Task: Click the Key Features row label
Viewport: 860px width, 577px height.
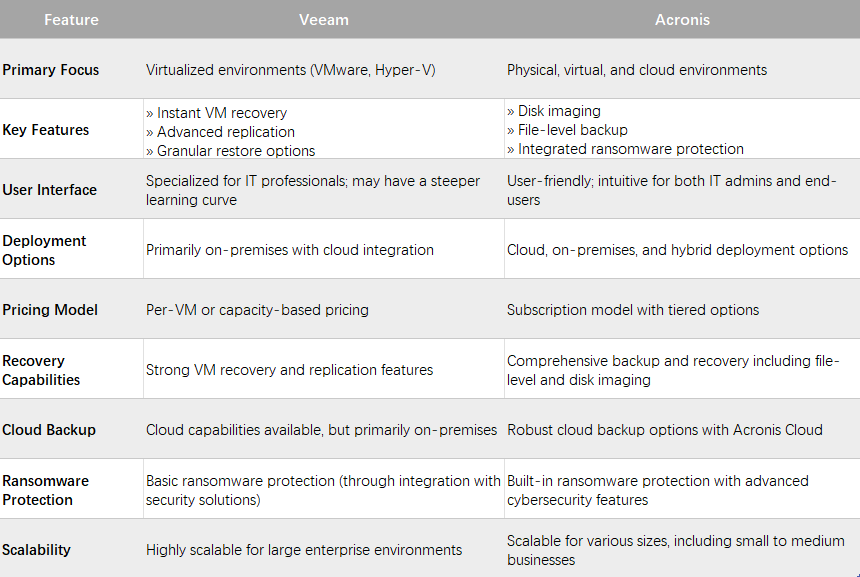Action: click(46, 130)
